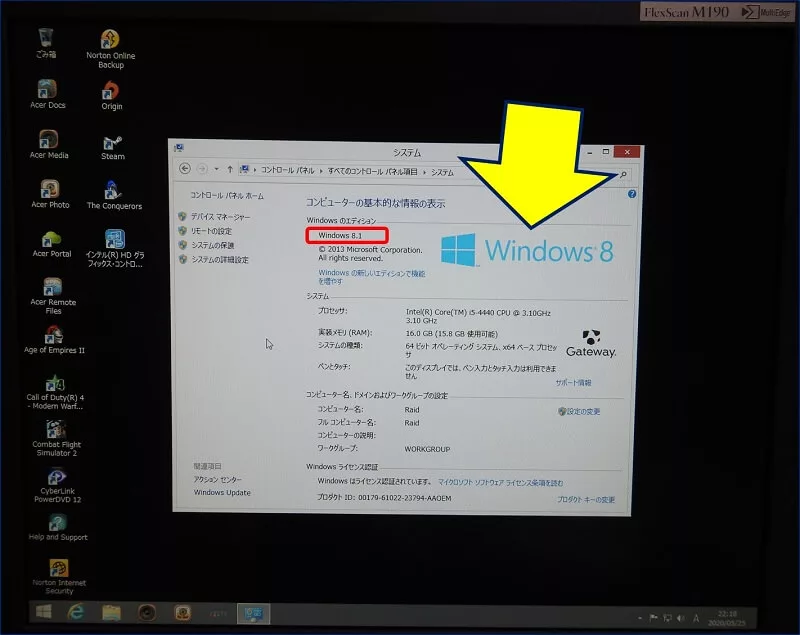Screen dimensions: 800x635
Task: Open recent locations dropdown arrow
Action: (x=216, y=169)
